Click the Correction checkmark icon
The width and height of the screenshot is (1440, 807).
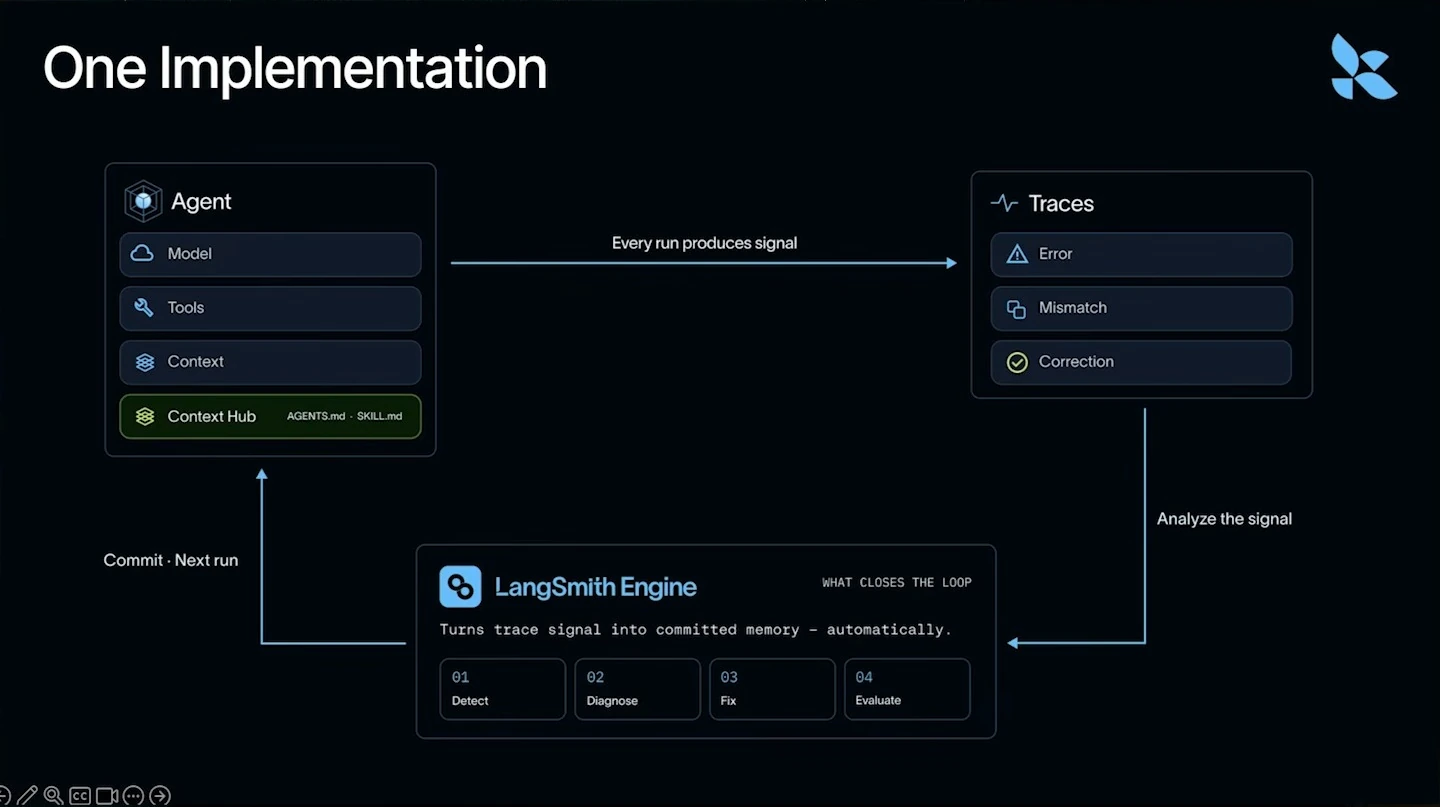point(1017,362)
